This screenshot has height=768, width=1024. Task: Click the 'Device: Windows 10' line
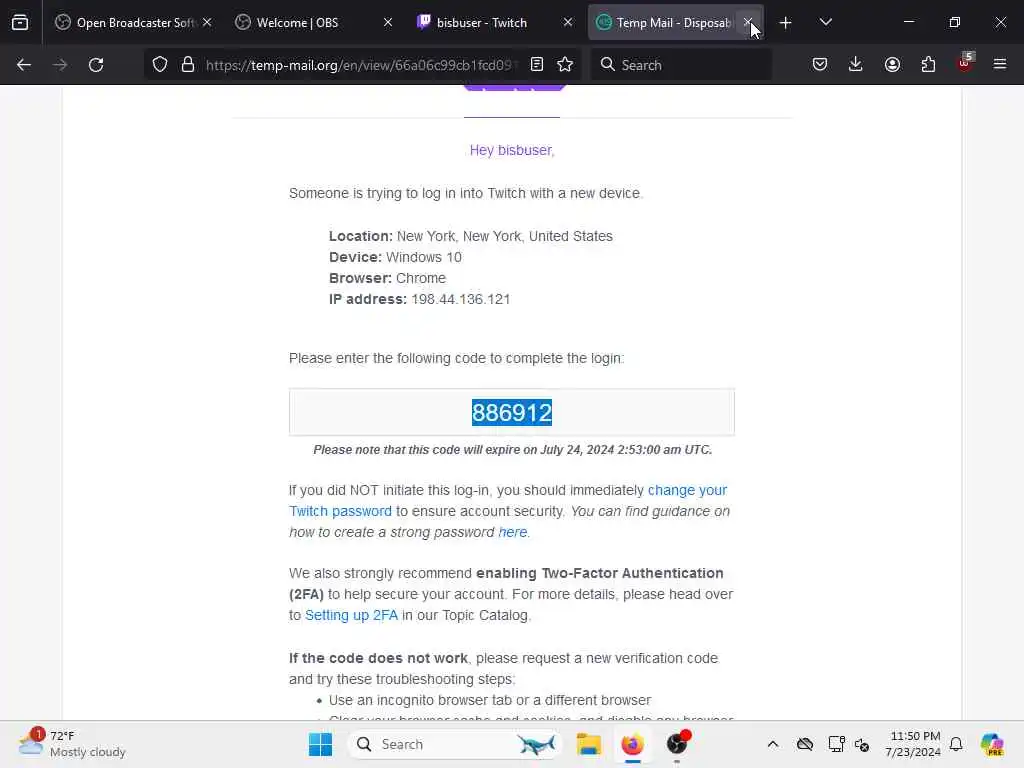click(x=395, y=257)
